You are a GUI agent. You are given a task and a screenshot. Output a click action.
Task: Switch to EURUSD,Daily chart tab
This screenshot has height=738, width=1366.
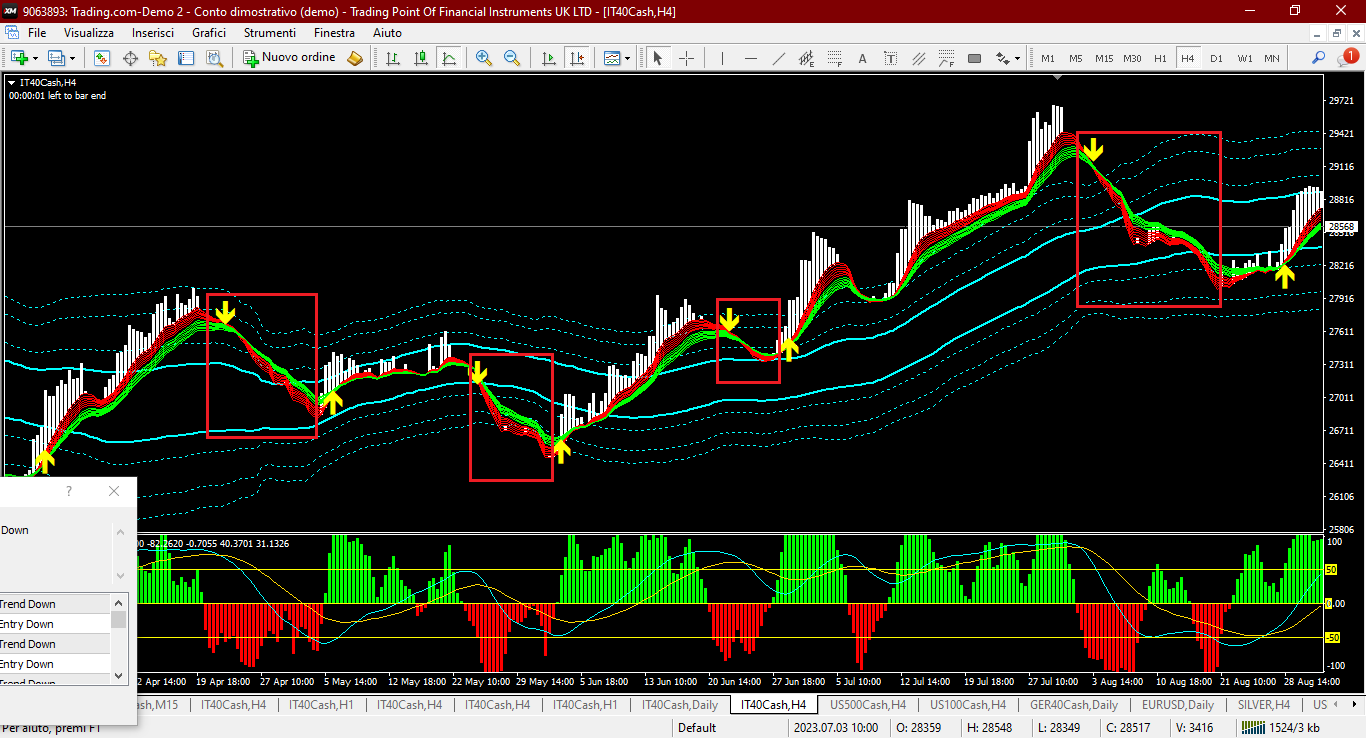pos(1178,705)
